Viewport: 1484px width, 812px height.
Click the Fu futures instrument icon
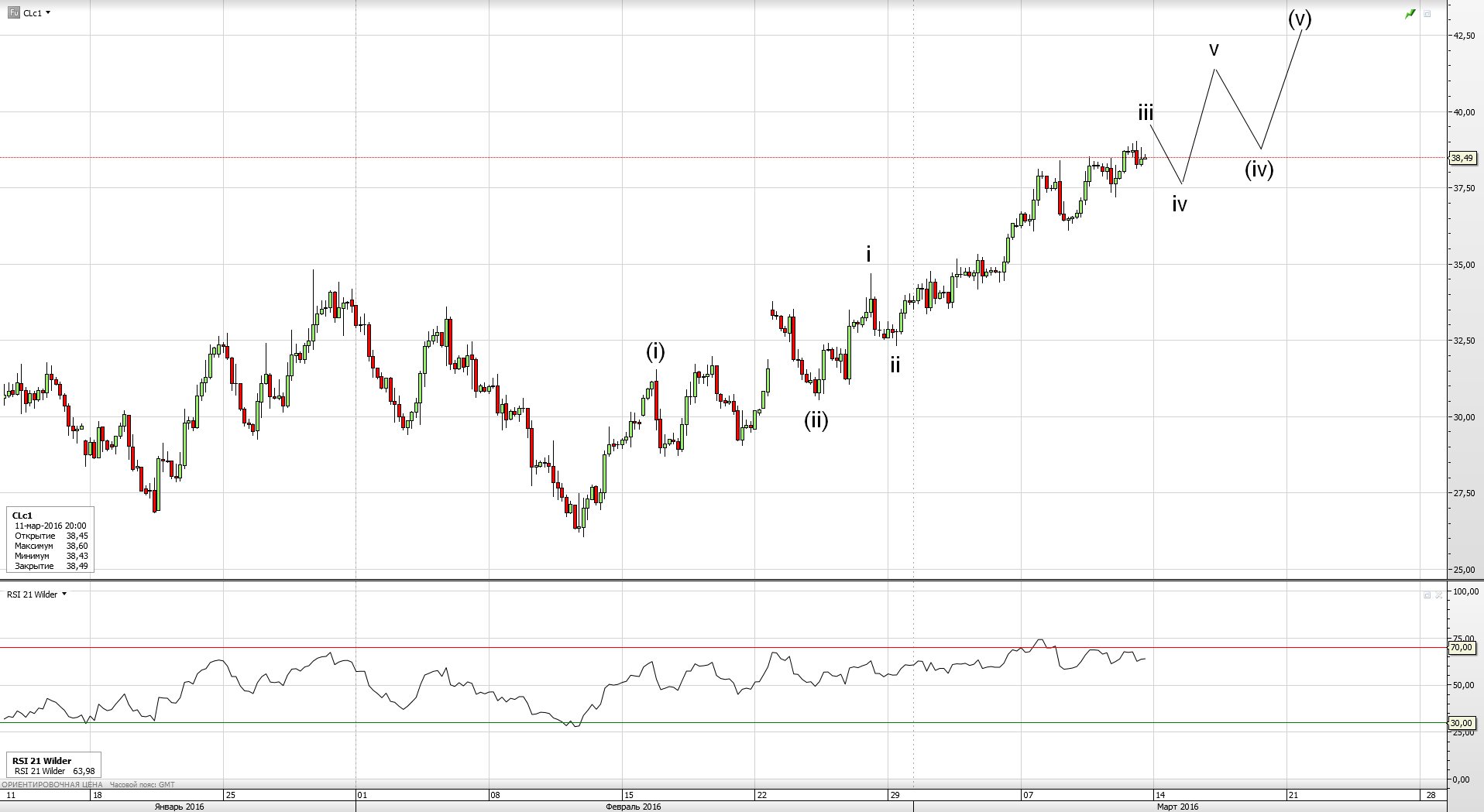[x=14, y=13]
